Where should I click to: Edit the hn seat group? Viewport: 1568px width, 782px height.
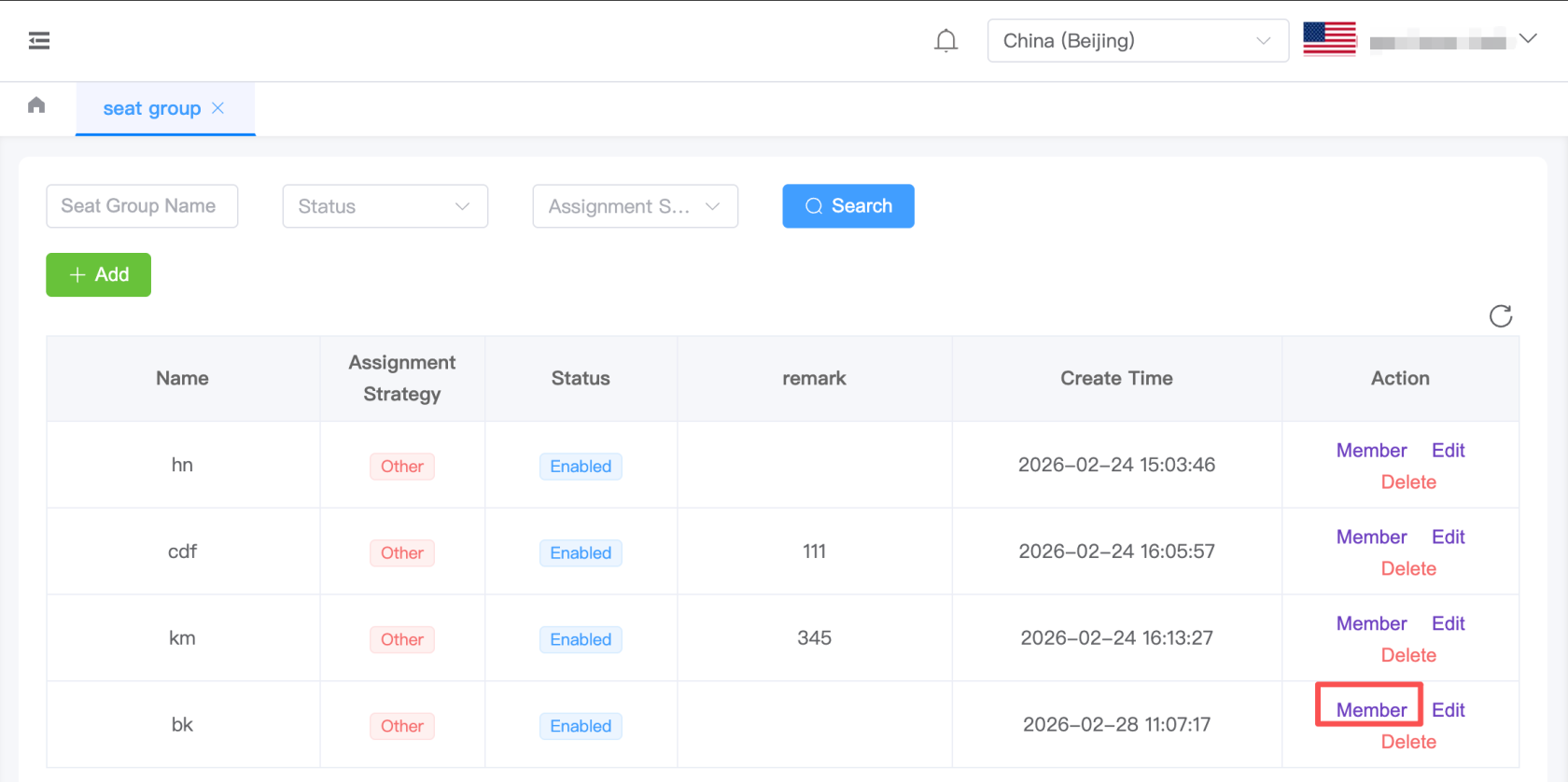tap(1449, 451)
